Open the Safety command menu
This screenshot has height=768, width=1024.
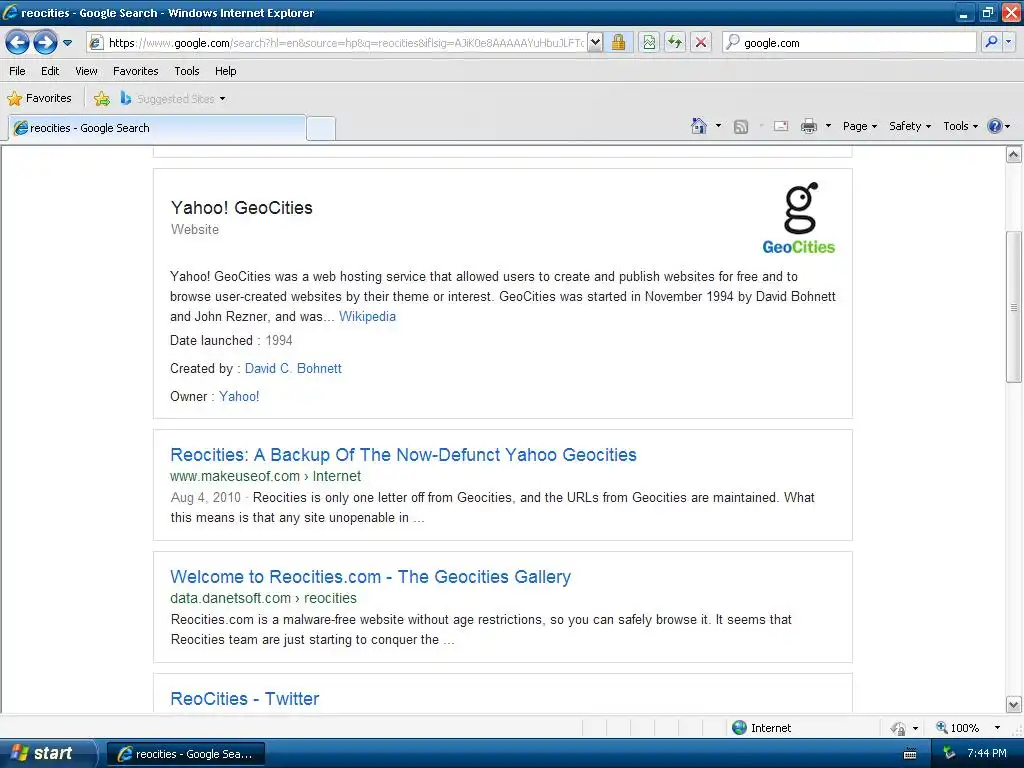pyautogui.click(x=910, y=126)
